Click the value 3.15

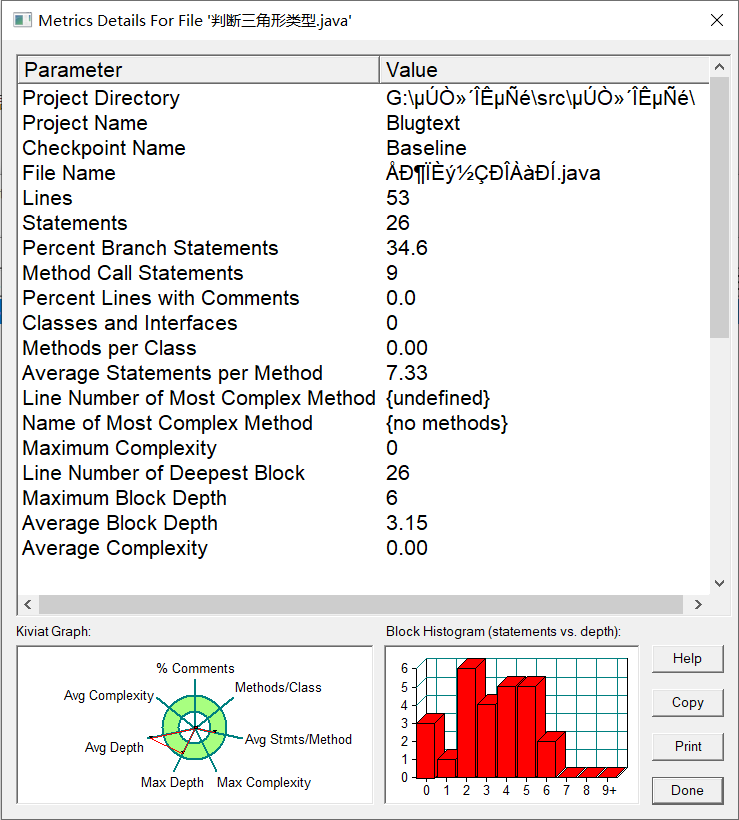(x=406, y=523)
